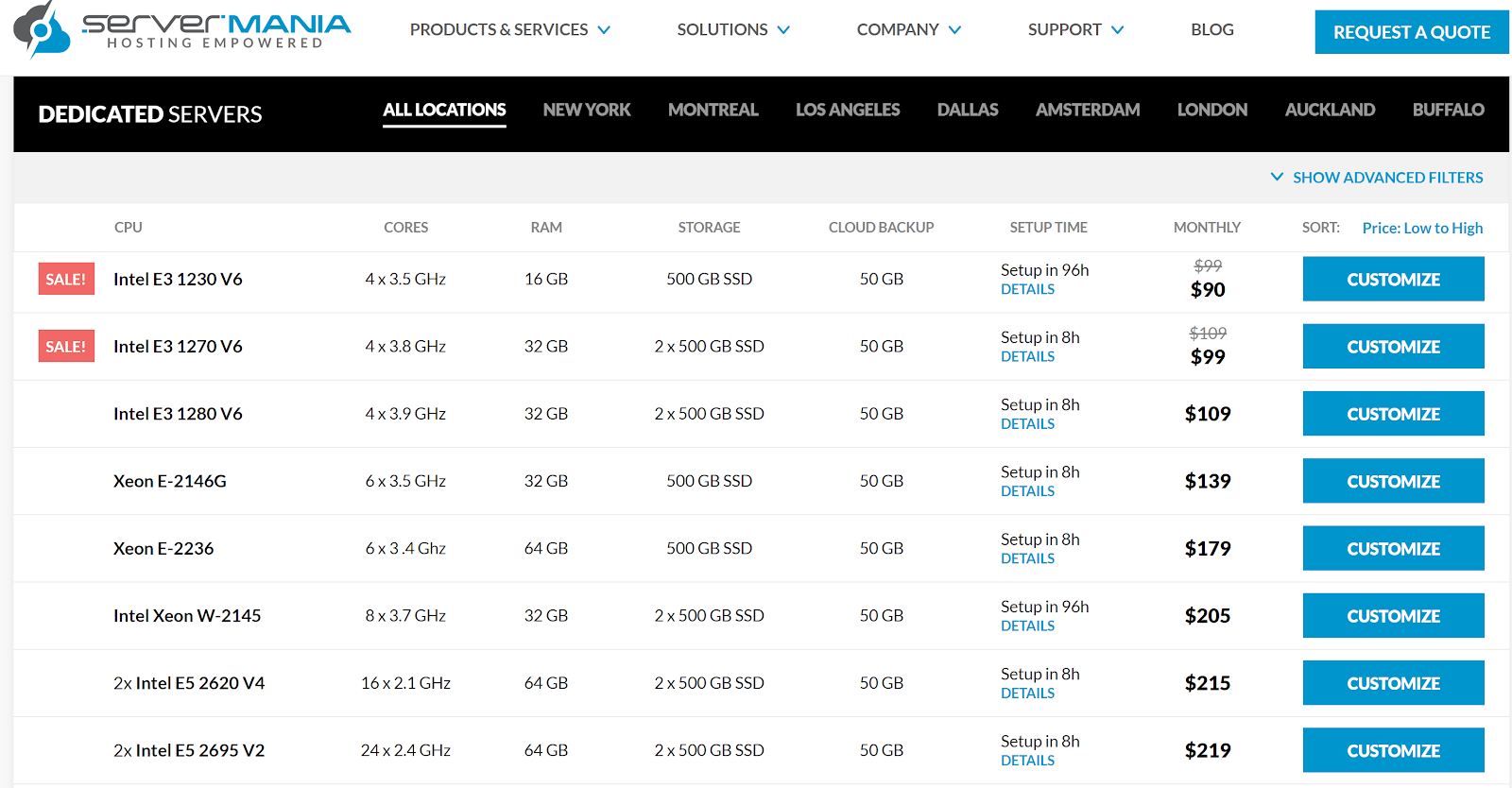Open setup Details for Xeon E-2236

(1027, 558)
